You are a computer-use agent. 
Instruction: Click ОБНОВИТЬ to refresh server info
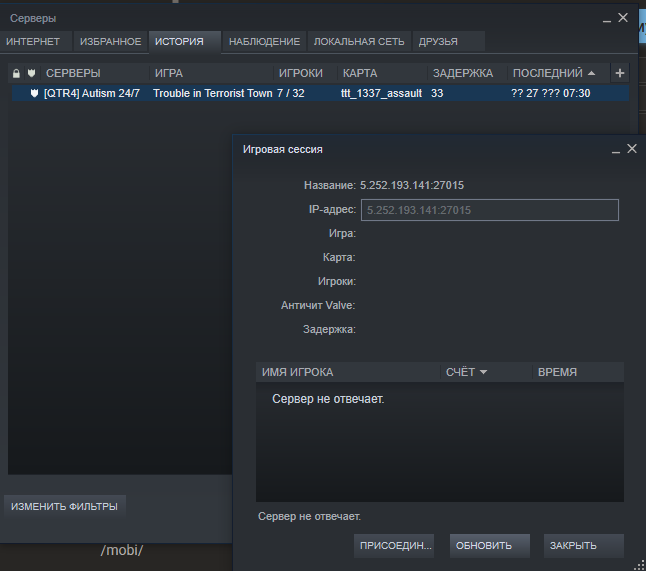pyautogui.click(x=489, y=546)
